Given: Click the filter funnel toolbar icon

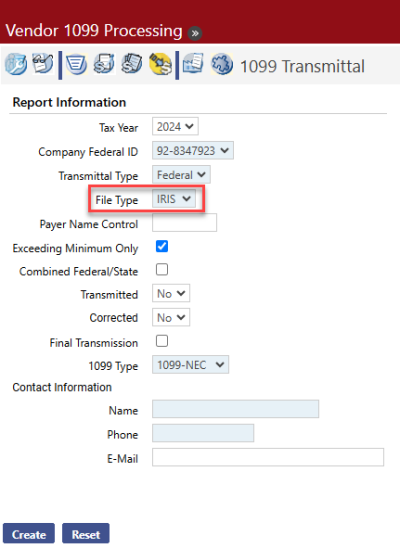Looking at the screenshot, I should tap(77, 64).
